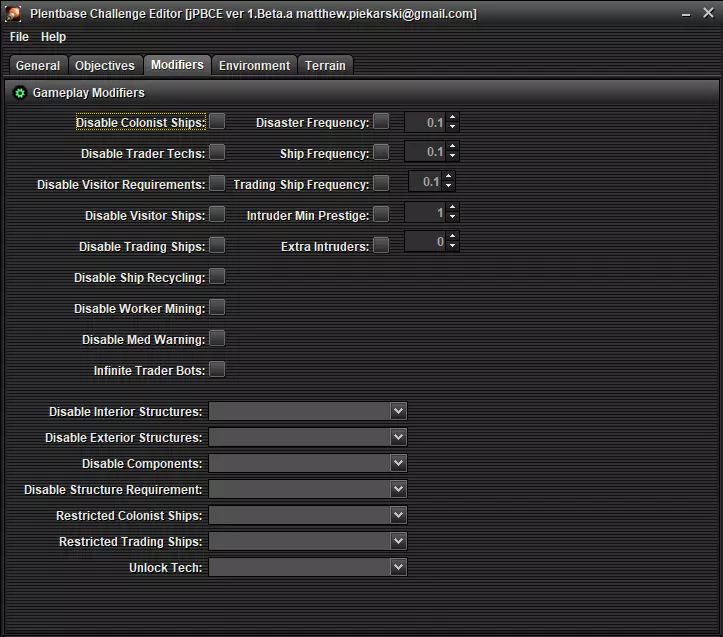
Task: Increase Trading Ship Frequency value
Action: (448, 176)
